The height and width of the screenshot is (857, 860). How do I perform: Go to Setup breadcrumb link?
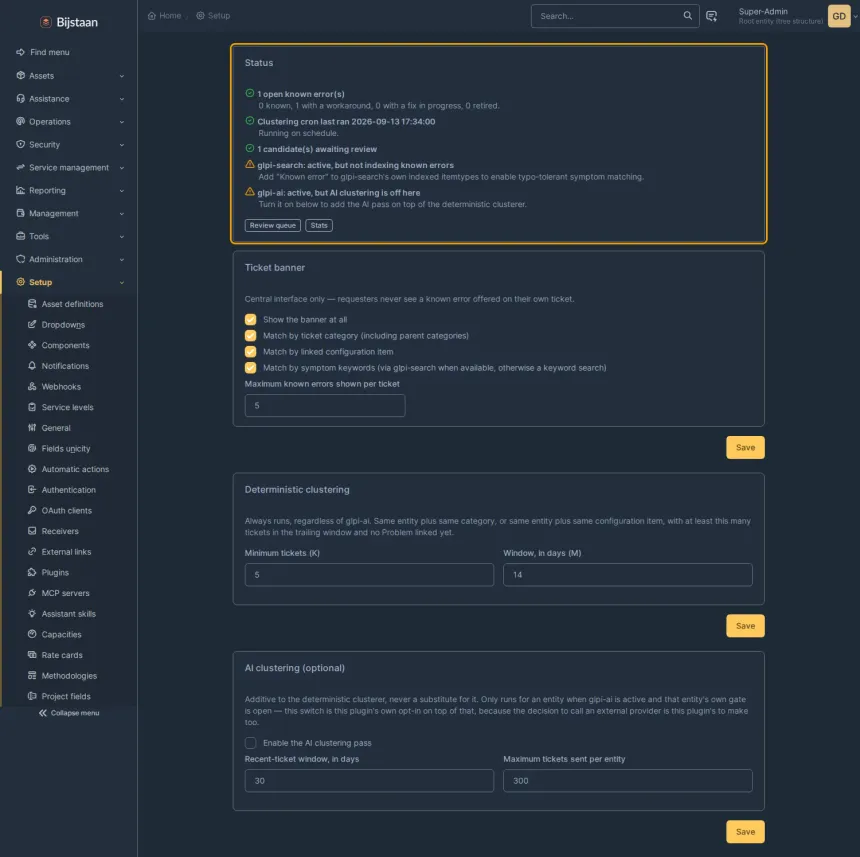coord(213,15)
